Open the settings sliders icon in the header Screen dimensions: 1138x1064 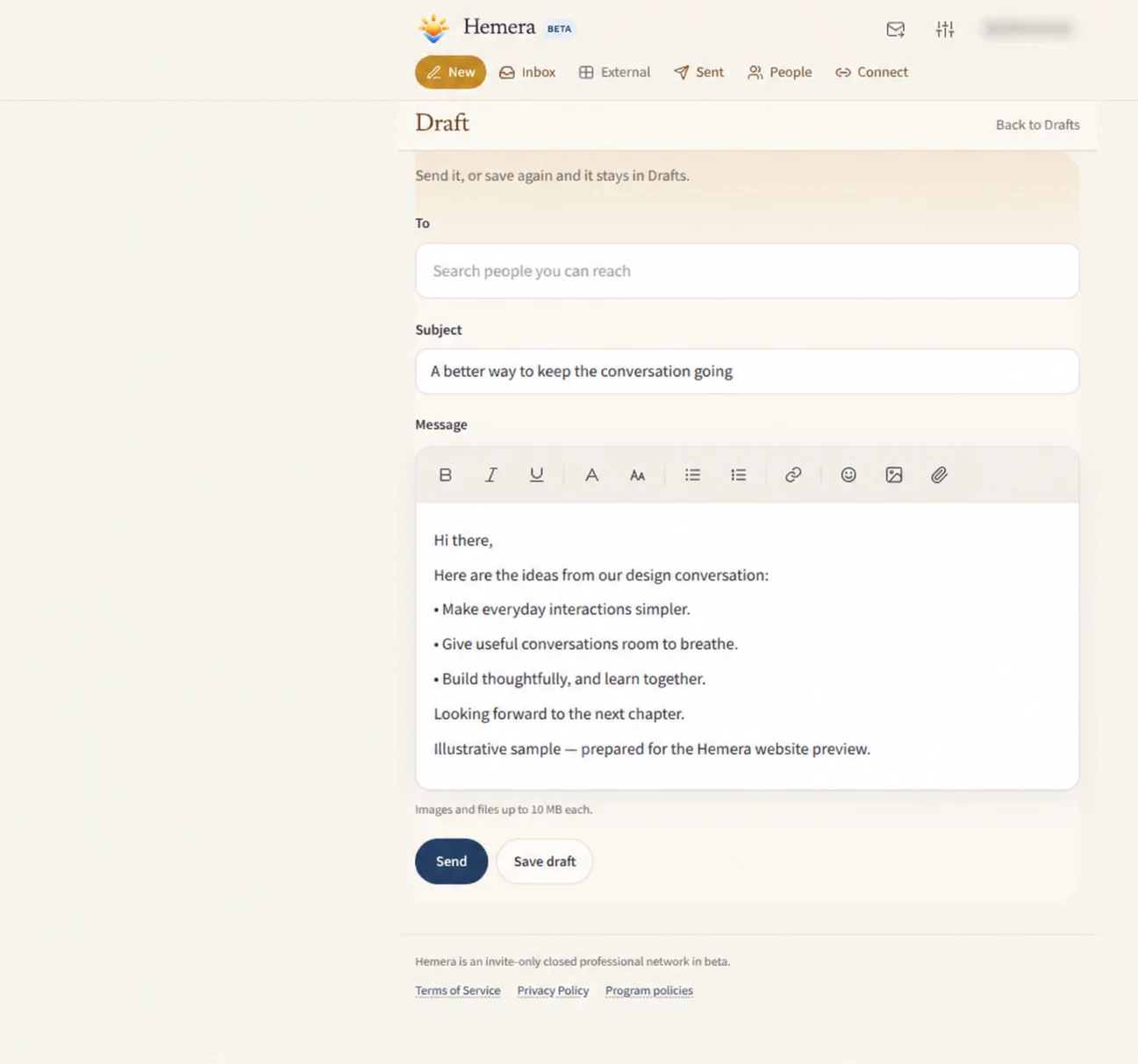tap(945, 29)
